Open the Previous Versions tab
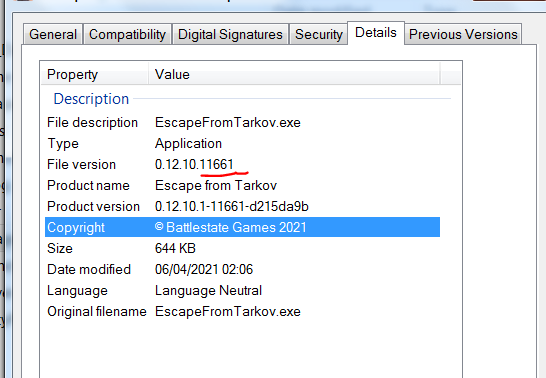546x378 pixels. (463, 34)
